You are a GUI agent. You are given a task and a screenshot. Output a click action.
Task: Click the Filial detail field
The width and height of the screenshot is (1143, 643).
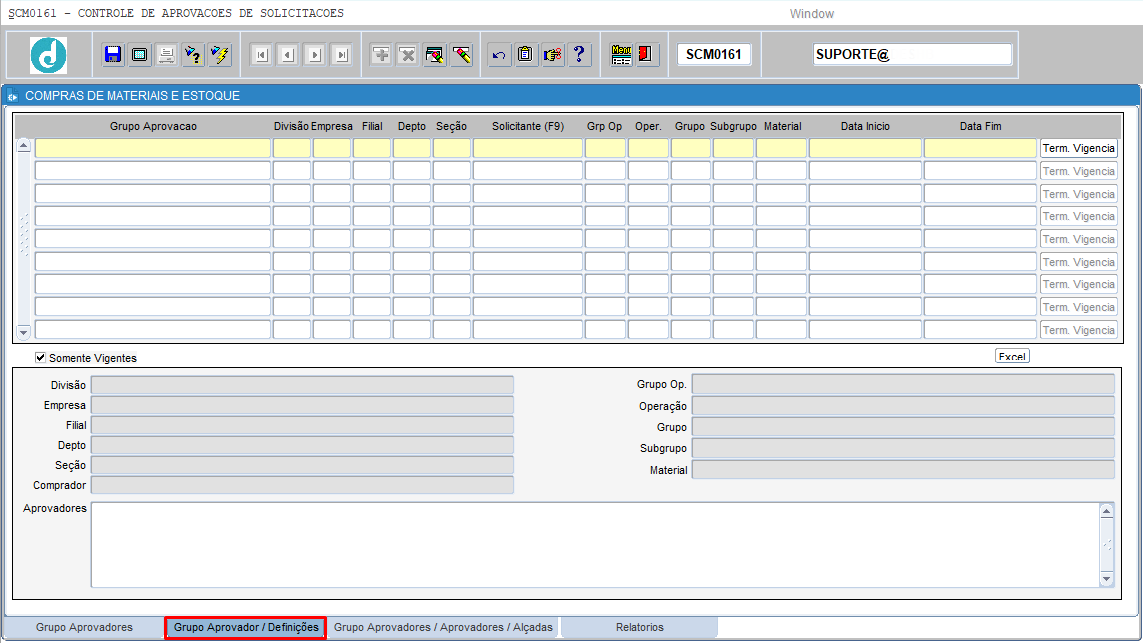click(x=303, y=425)
